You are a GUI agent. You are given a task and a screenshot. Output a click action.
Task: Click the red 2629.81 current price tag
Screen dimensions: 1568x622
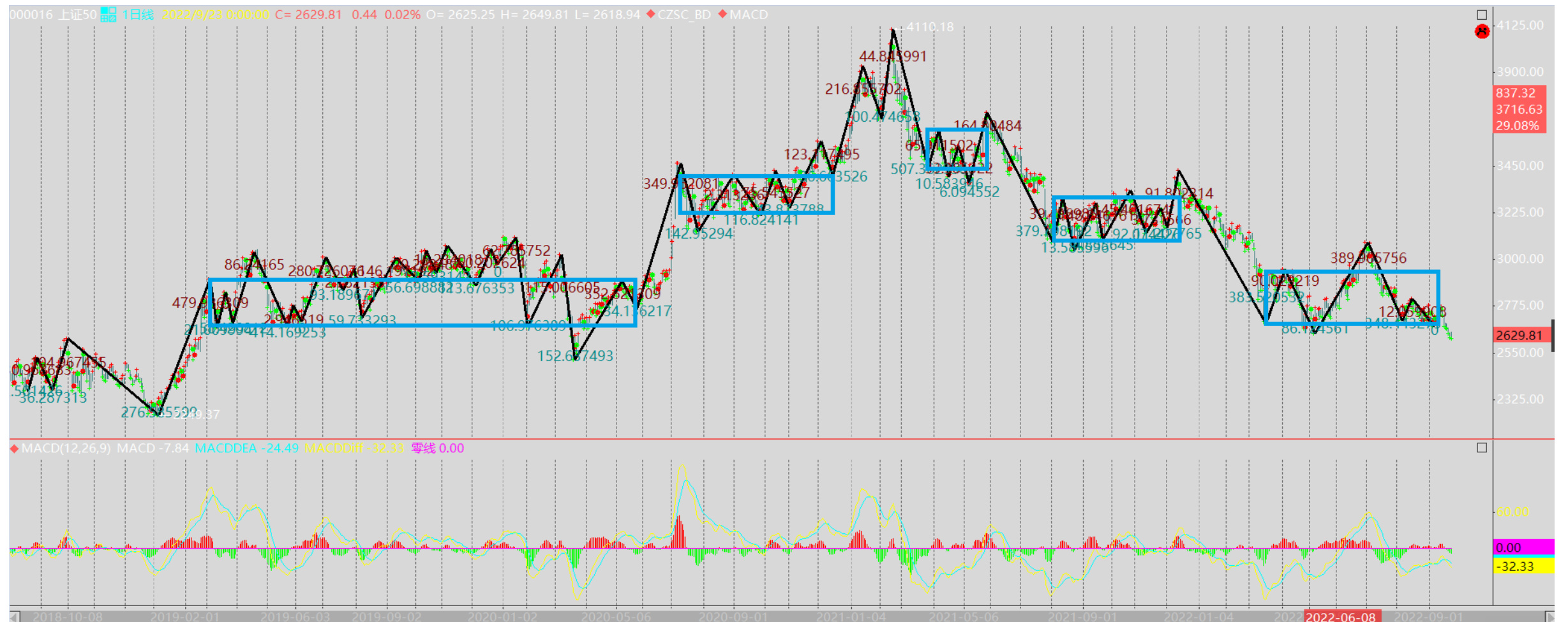[x=1519, y=336]
